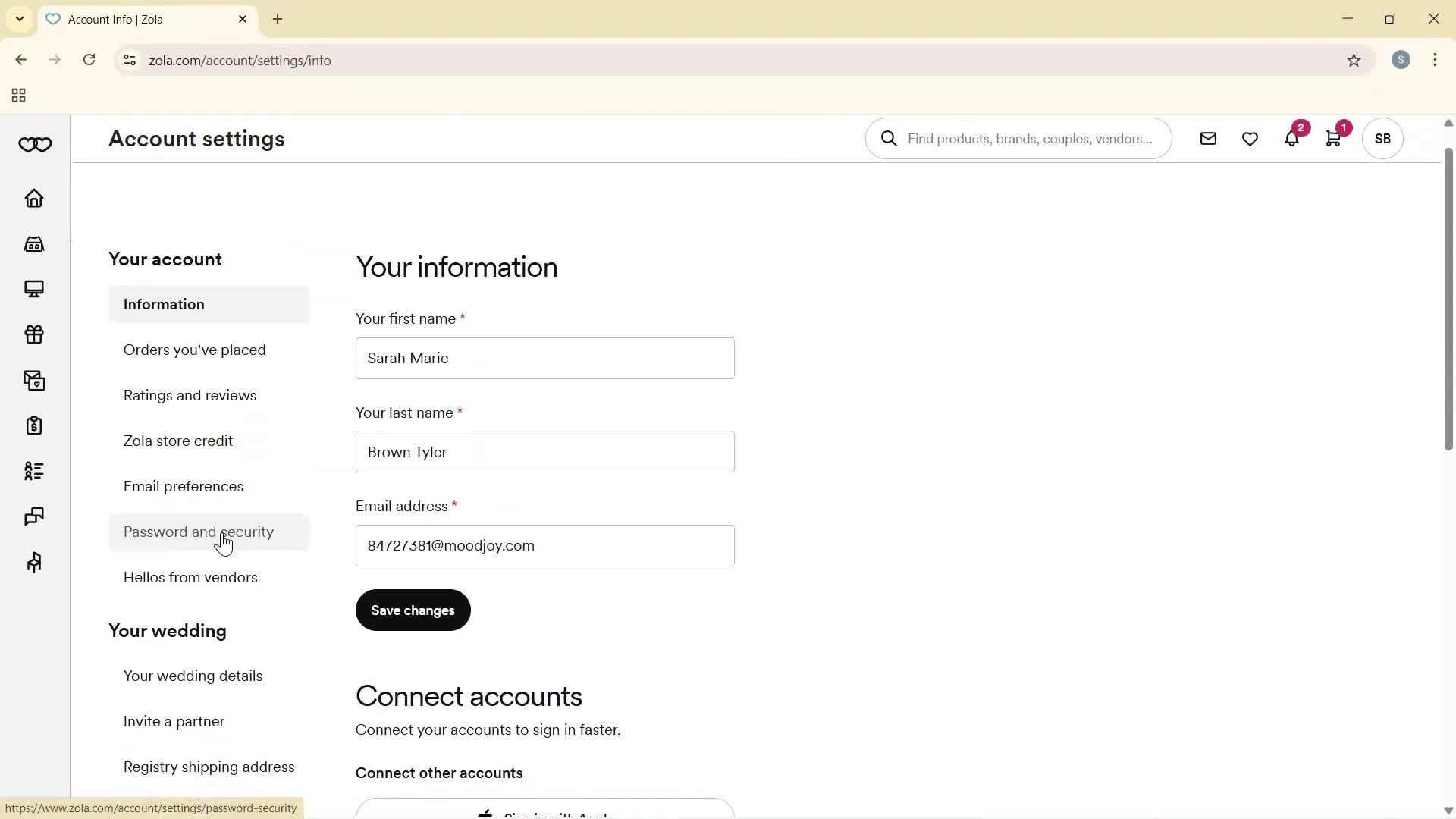Open Invite a partner settings
1456x819 pixels.
[x=173, y=721]
